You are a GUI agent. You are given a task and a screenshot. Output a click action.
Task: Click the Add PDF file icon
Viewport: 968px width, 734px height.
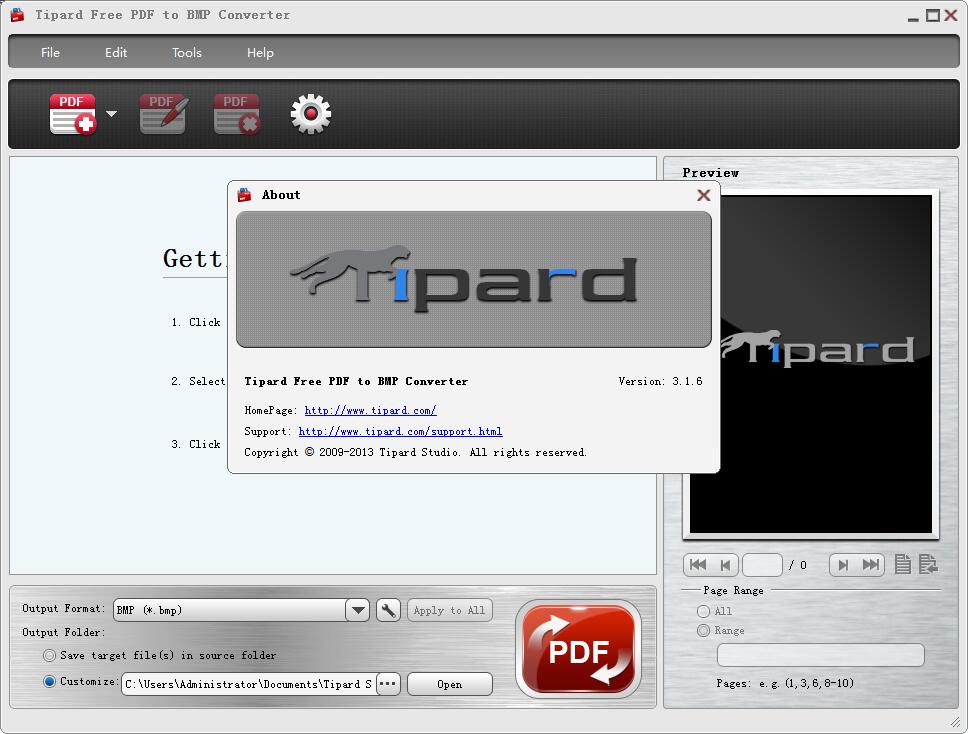[x=73, y=114]
